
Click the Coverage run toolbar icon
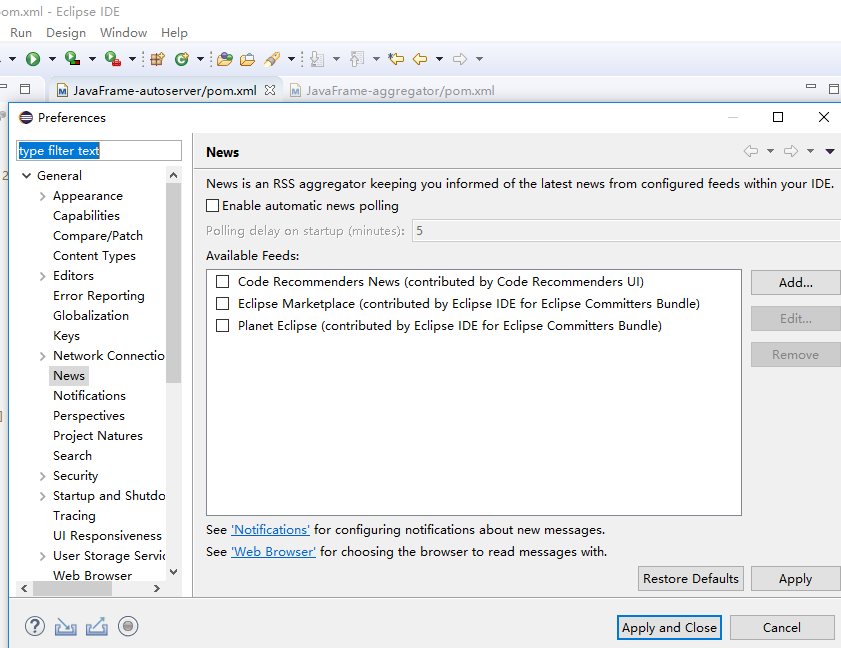72,58
